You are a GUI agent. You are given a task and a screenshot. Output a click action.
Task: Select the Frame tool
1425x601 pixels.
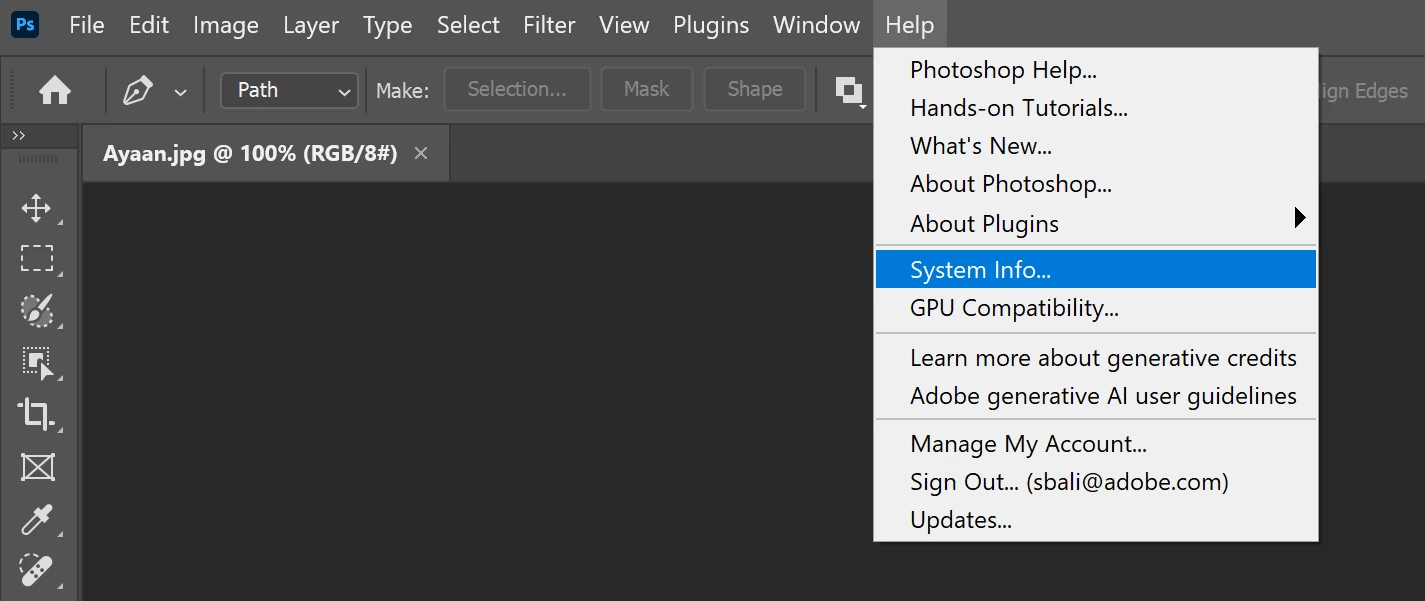[x=37, y=467]
